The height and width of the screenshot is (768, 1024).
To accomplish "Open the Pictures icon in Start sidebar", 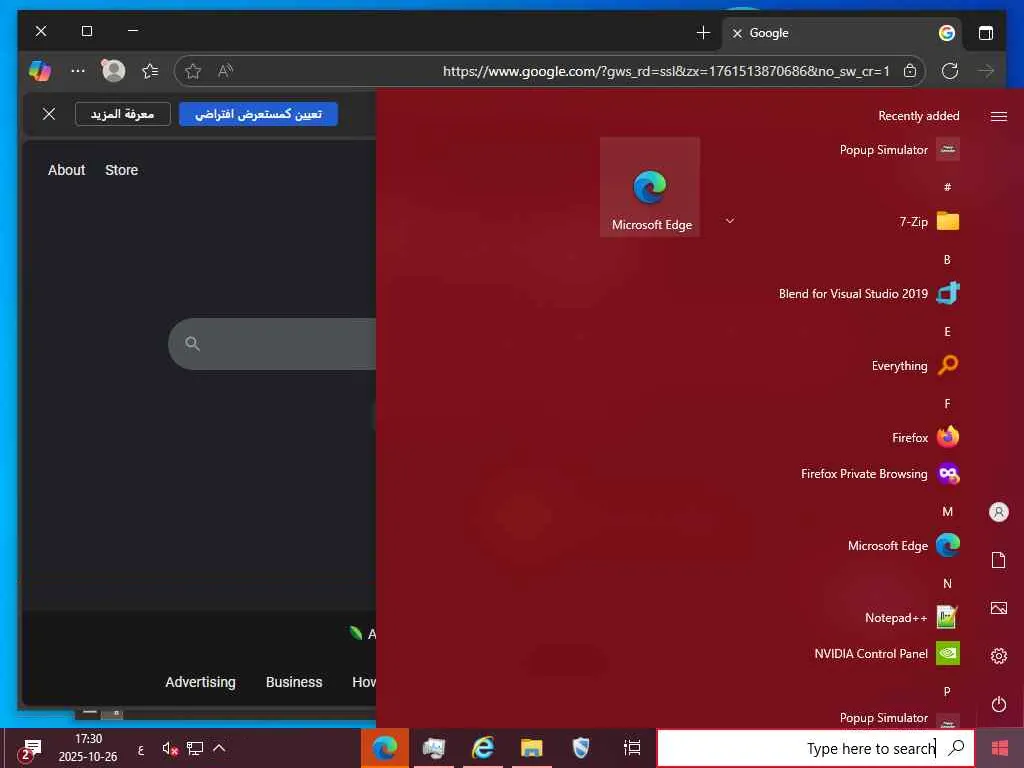I will [999, 608].
